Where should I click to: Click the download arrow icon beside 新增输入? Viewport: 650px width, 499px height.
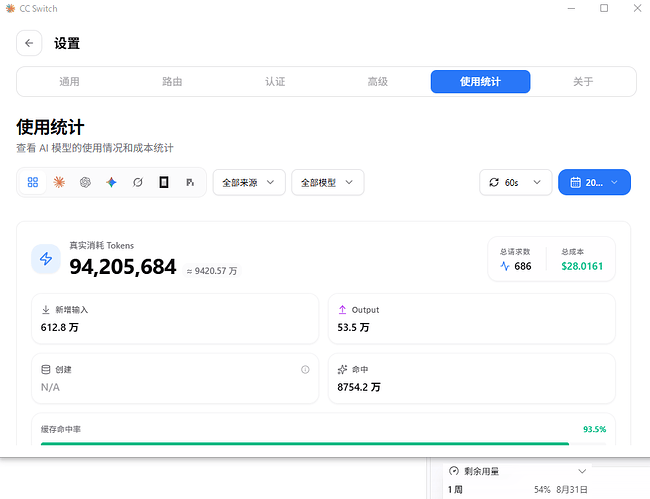46,310
